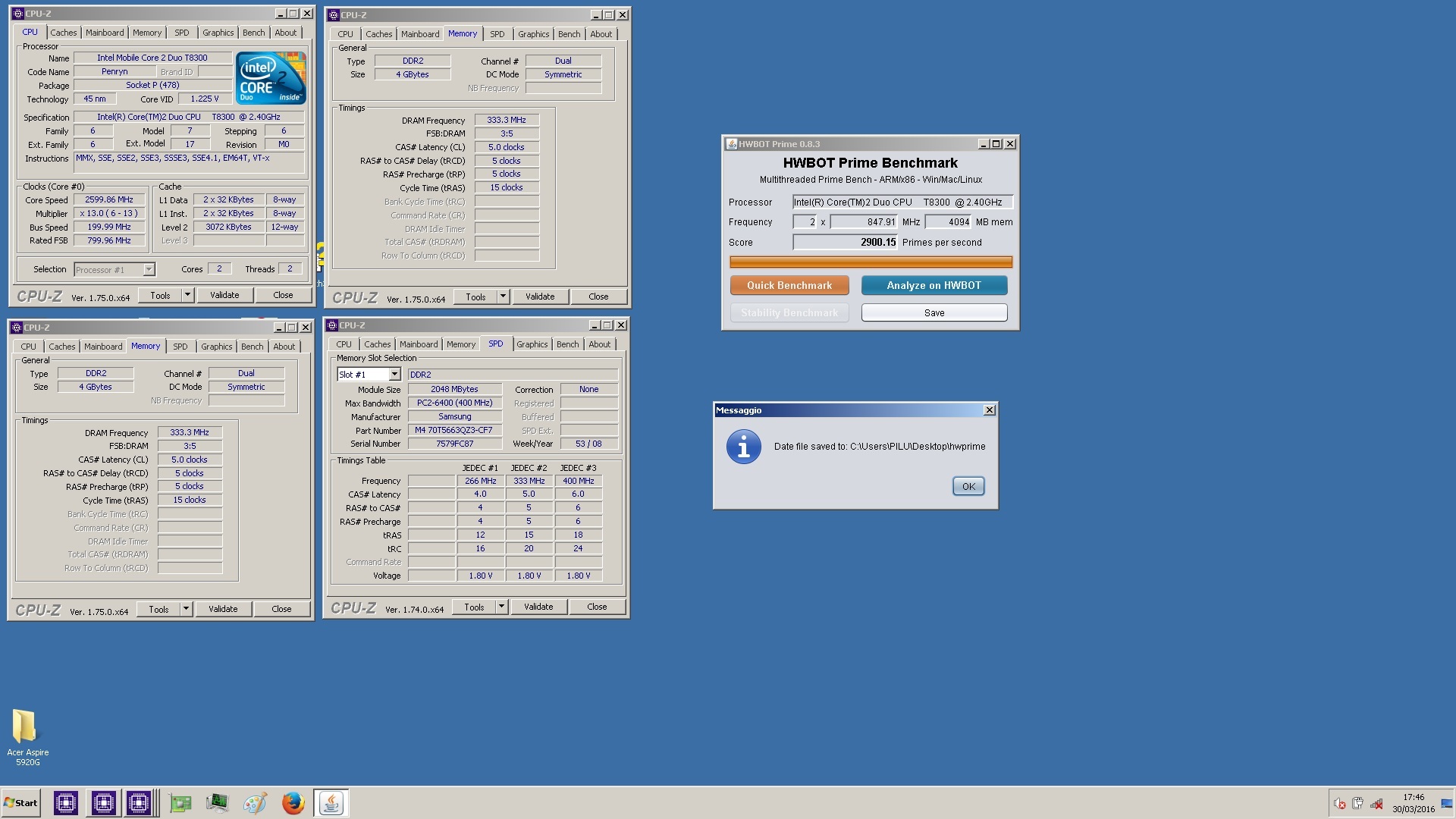
Task: Open About tab in CPU tab window
Action: pos(286,33)
